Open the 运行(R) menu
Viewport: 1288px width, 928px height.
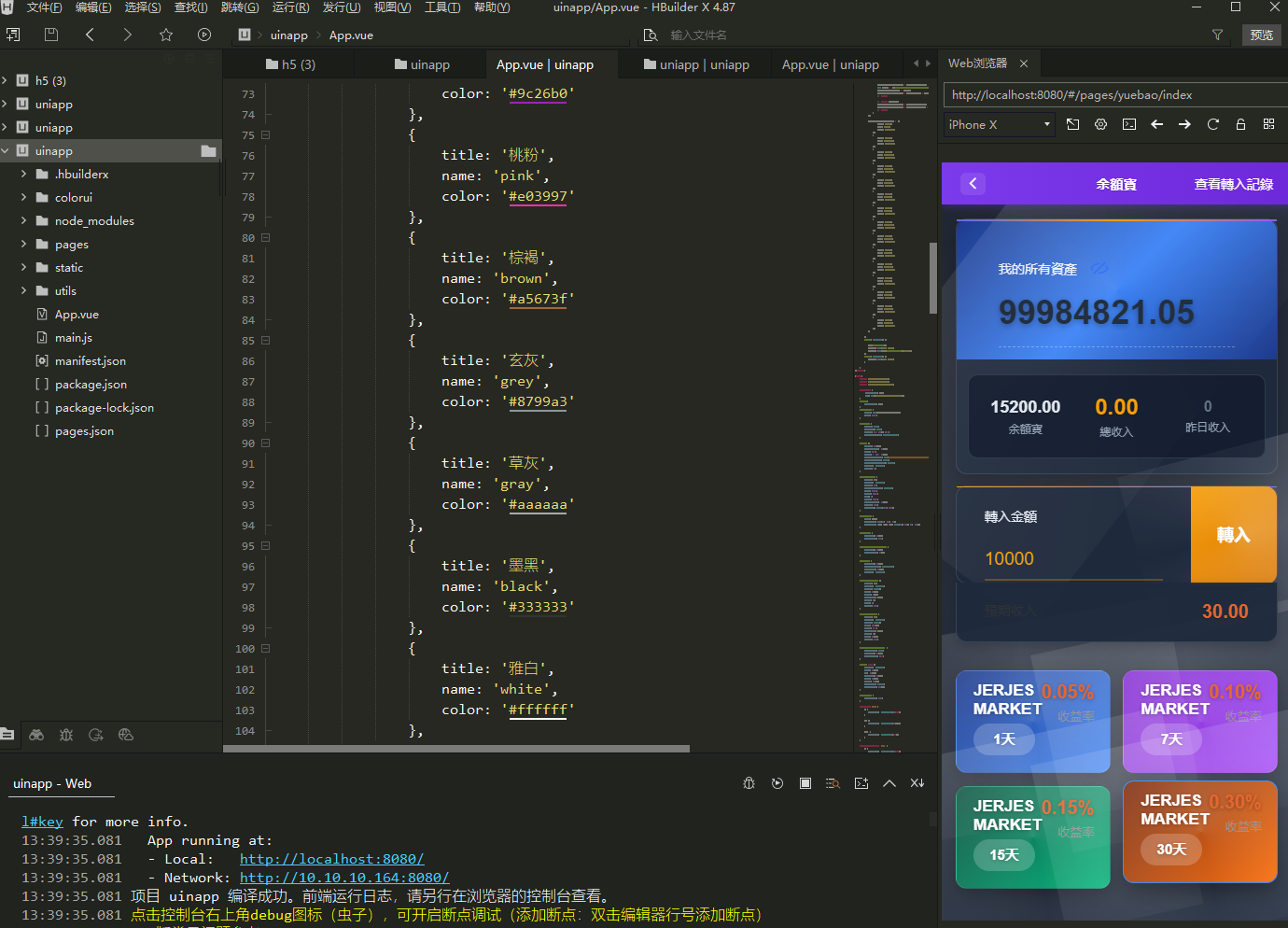click(x=290, y=7)
